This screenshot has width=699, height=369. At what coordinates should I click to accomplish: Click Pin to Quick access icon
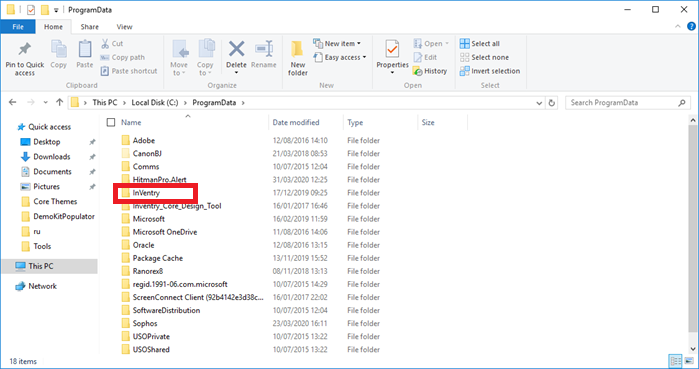click(x=25, y=49)
